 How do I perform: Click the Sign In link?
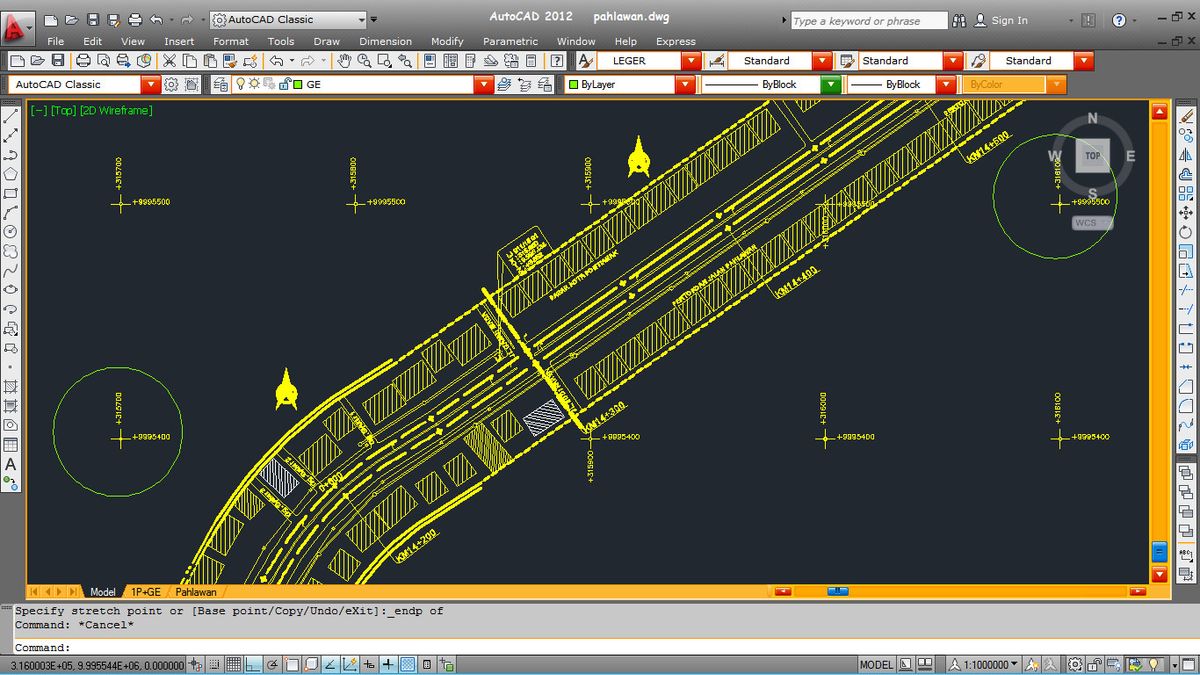click(x=1009, y=20)
